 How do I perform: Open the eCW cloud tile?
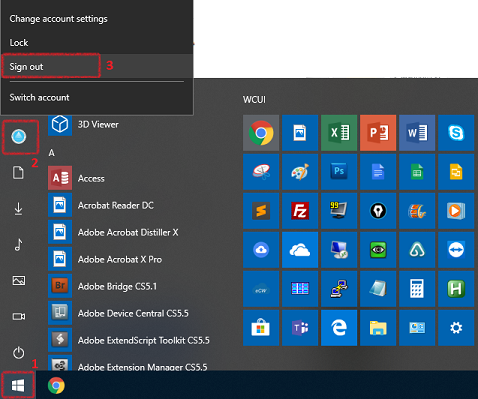[261, 289]
